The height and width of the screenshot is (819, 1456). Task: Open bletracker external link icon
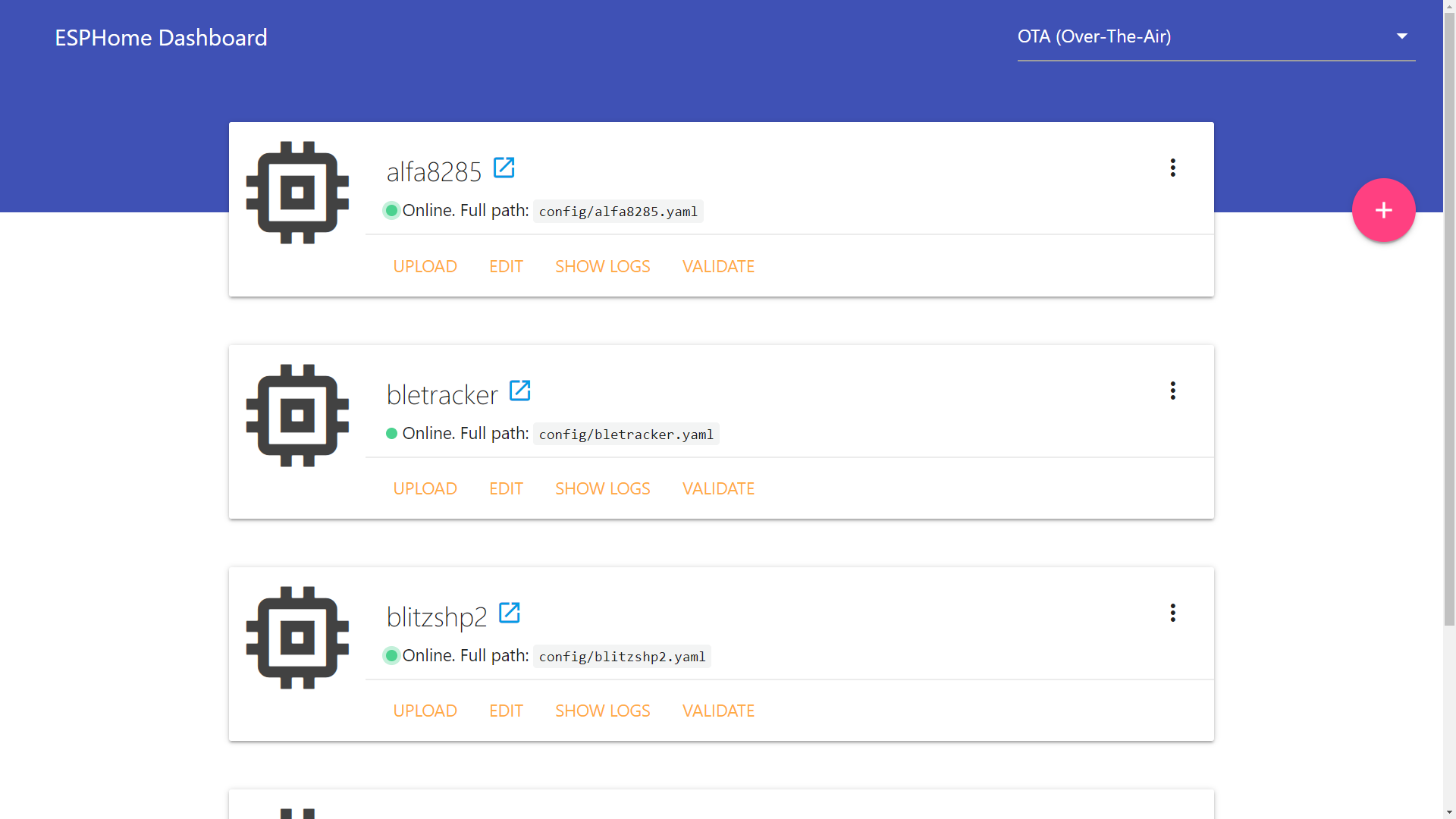coord(519,391)
